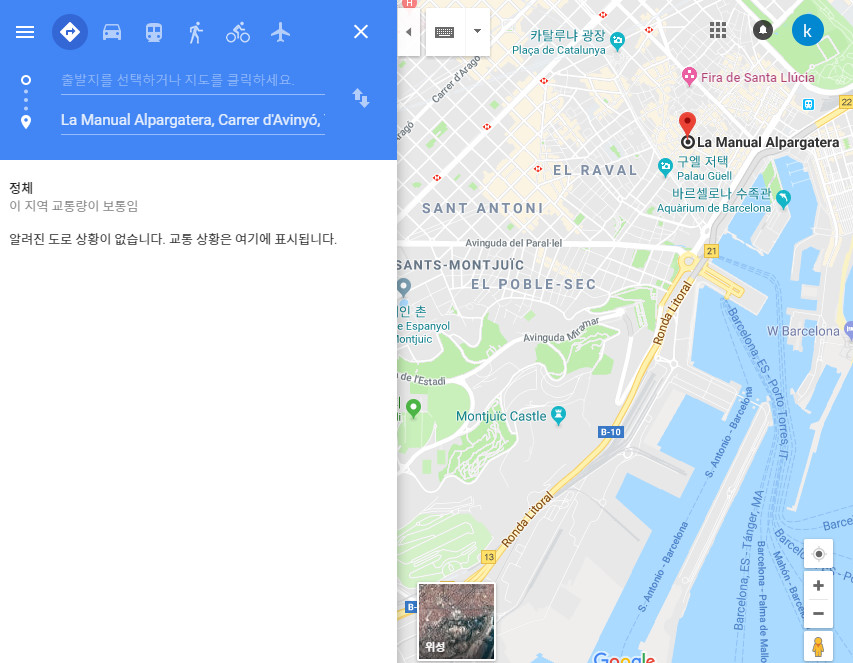The height and width of the screenshot is (663, 853).
Task: Collapse the side panel arrow
Action: coord(409,32)
